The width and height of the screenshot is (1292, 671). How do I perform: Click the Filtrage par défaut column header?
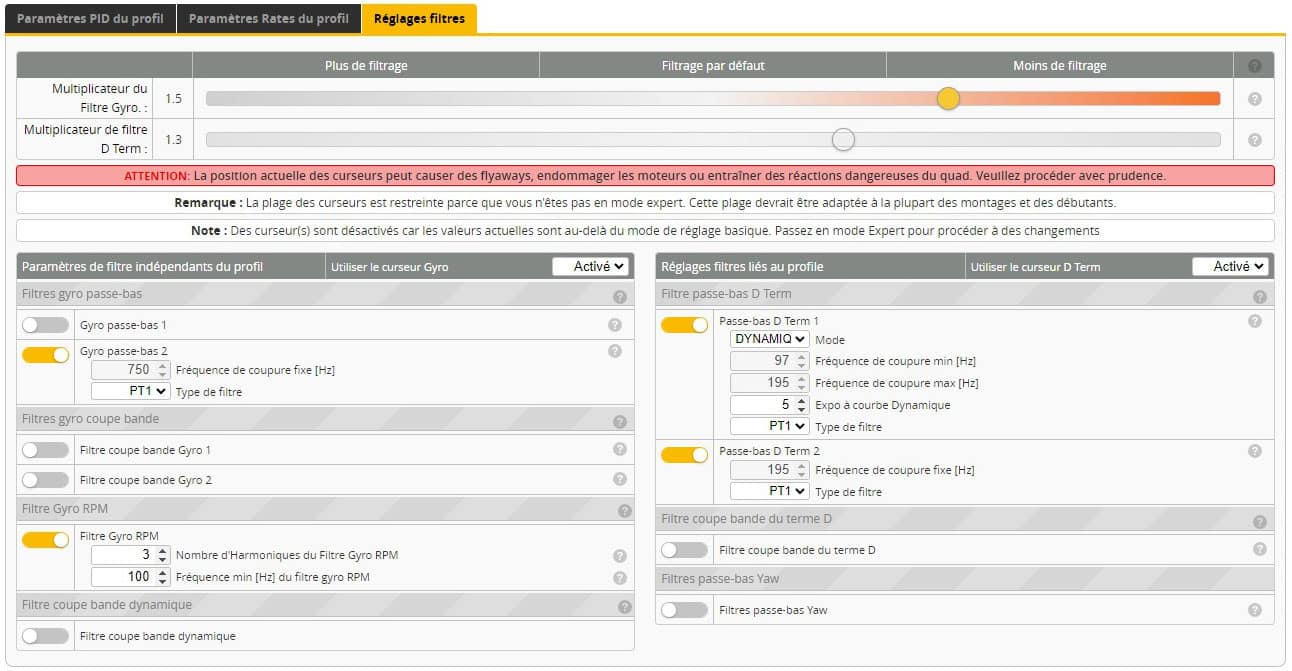pos(713,66)
